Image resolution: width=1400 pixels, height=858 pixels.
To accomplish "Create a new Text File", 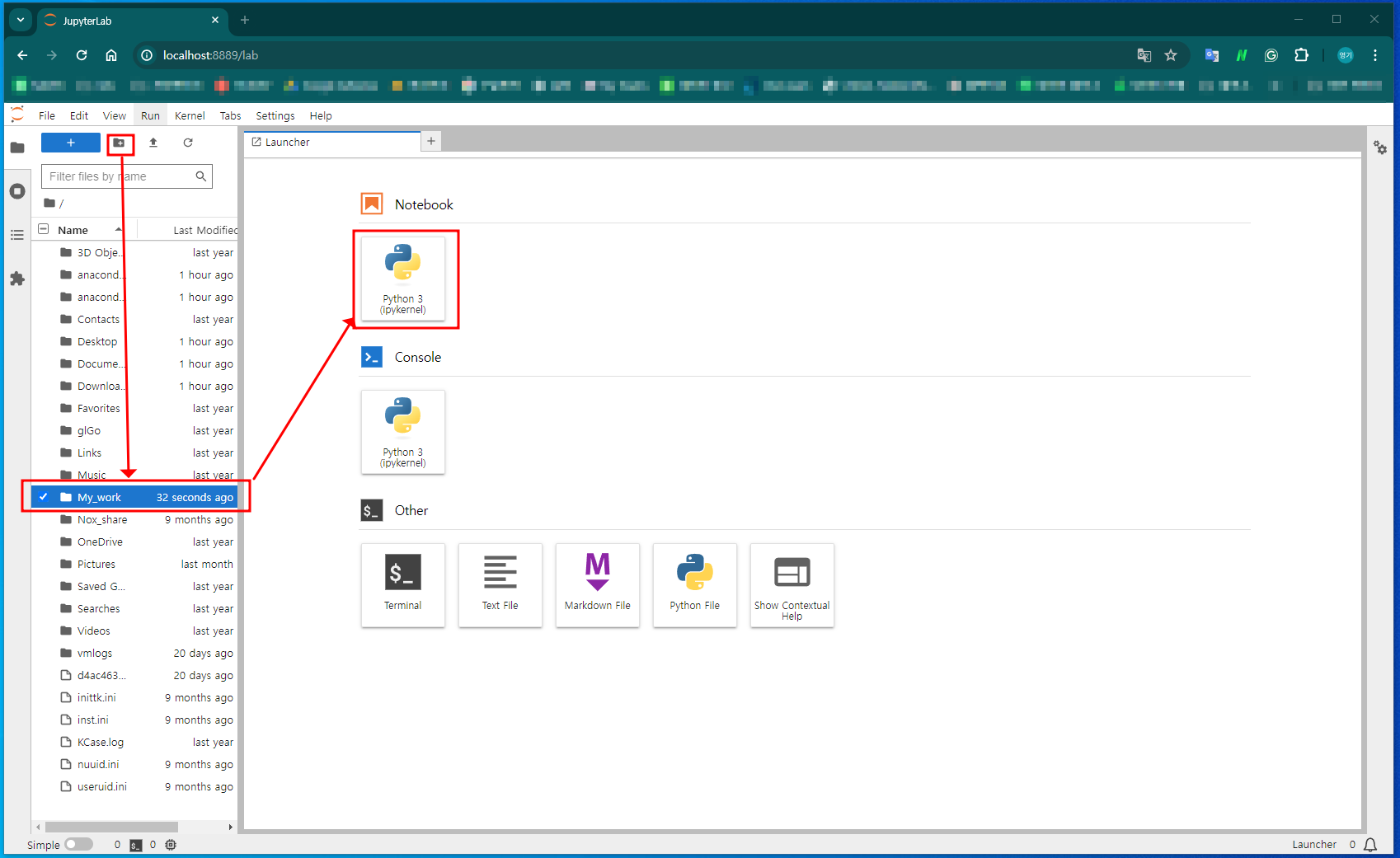I will [500, 585].
